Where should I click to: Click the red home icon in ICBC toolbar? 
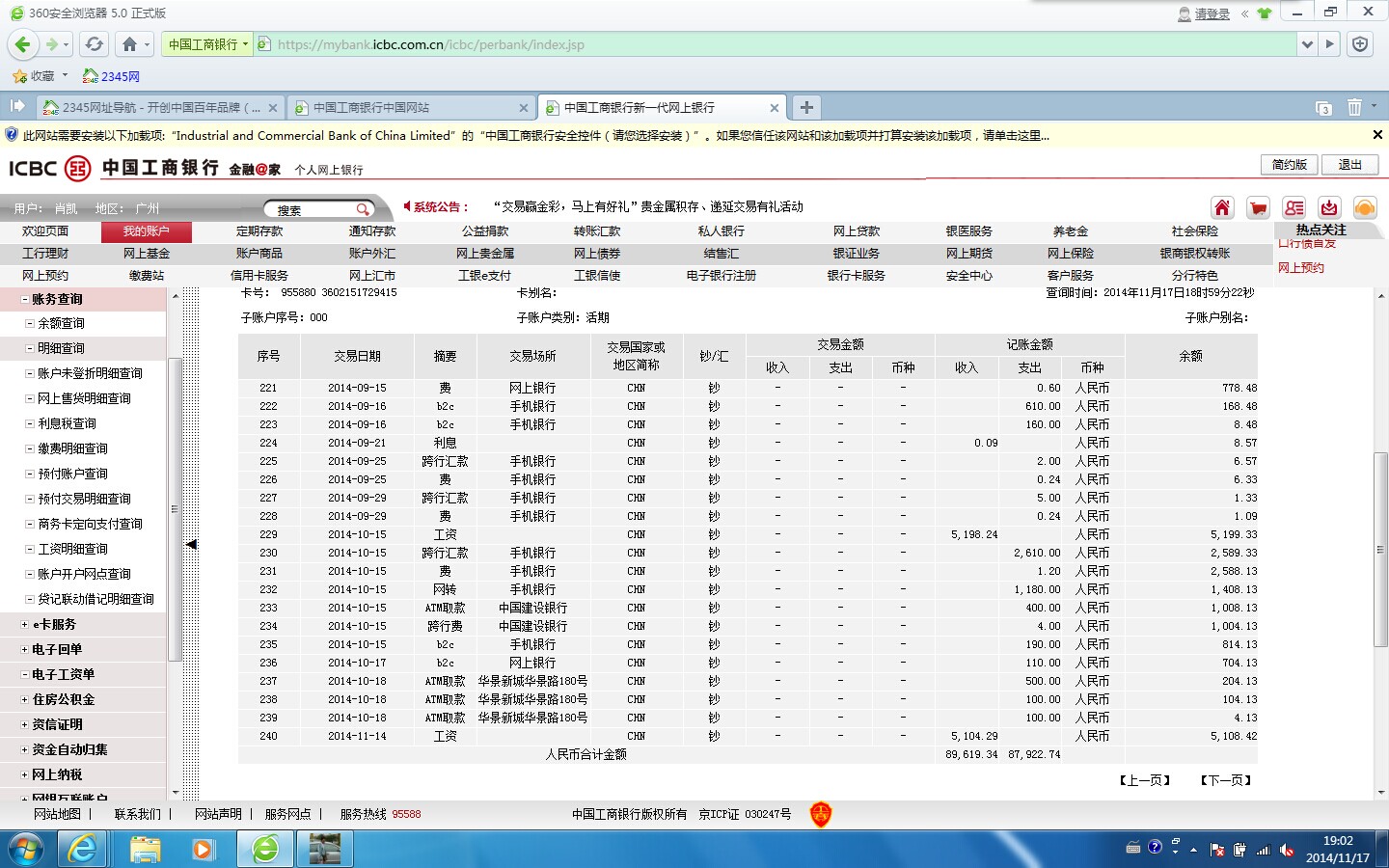(1222, 208)
